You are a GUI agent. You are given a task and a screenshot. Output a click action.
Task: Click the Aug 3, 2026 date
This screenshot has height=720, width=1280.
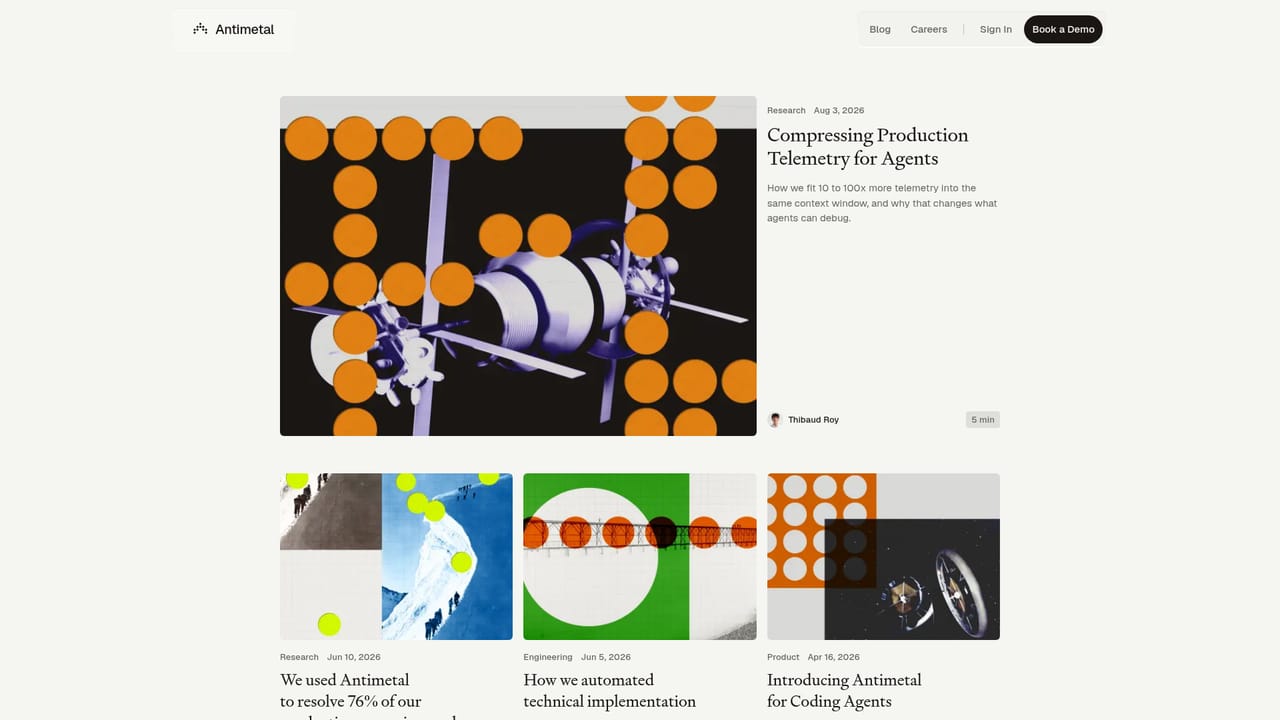[x=839, y=110]
